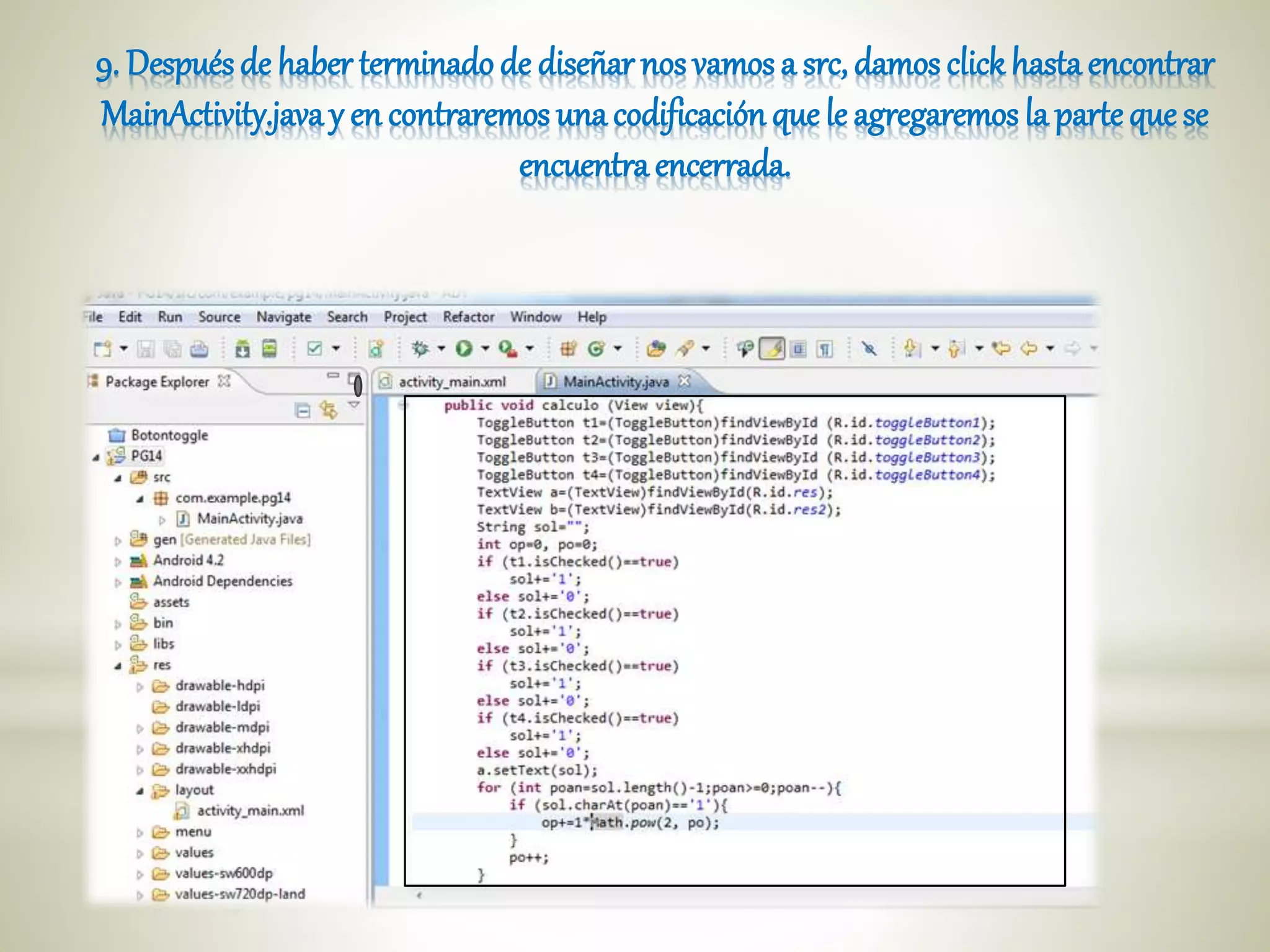The image size is (1270, 952).
Task: Click the Forward navigation arrow
Action: pyautogui.click(x=1072, y=349)
